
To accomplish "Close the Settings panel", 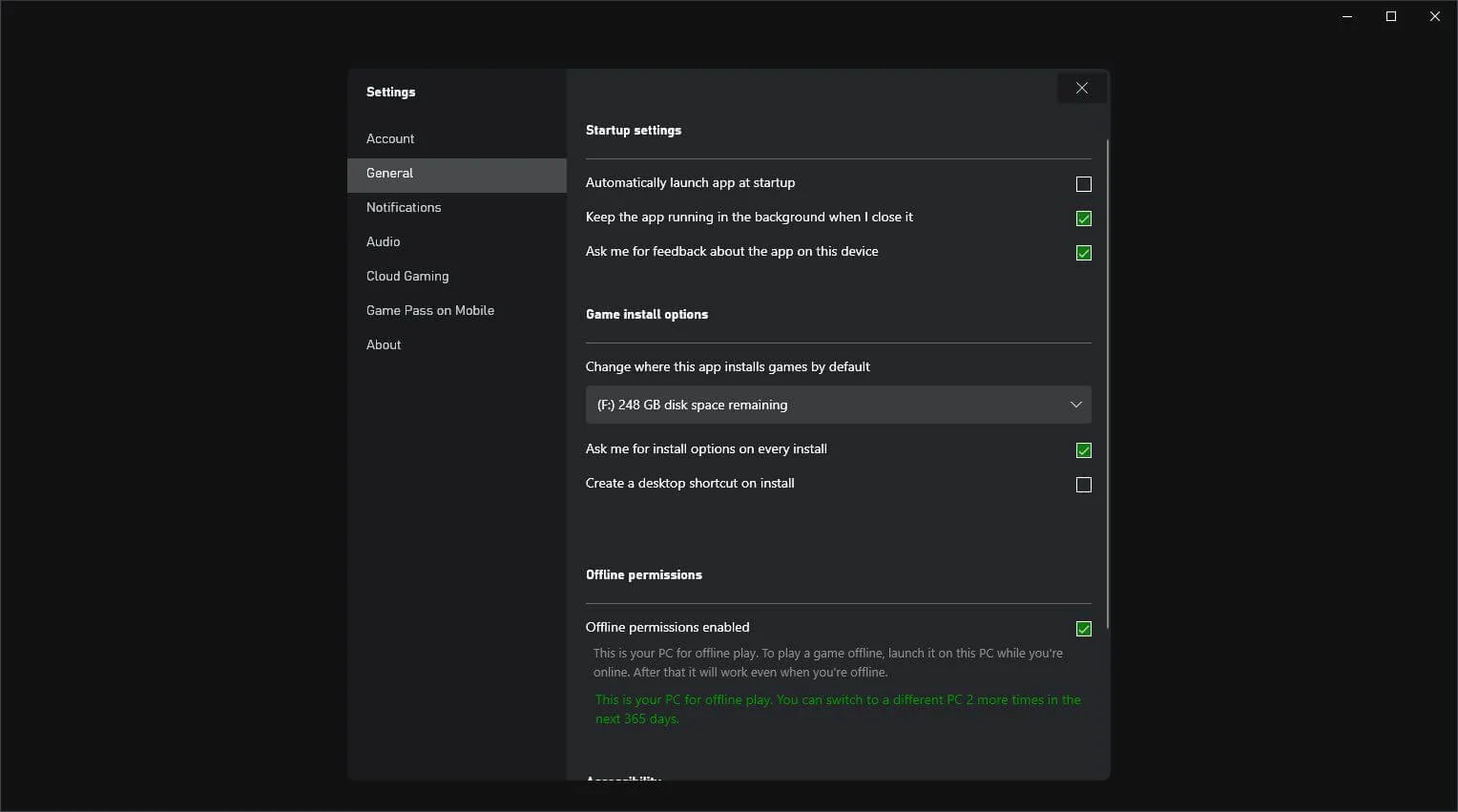I will (x=1081, y=87).
